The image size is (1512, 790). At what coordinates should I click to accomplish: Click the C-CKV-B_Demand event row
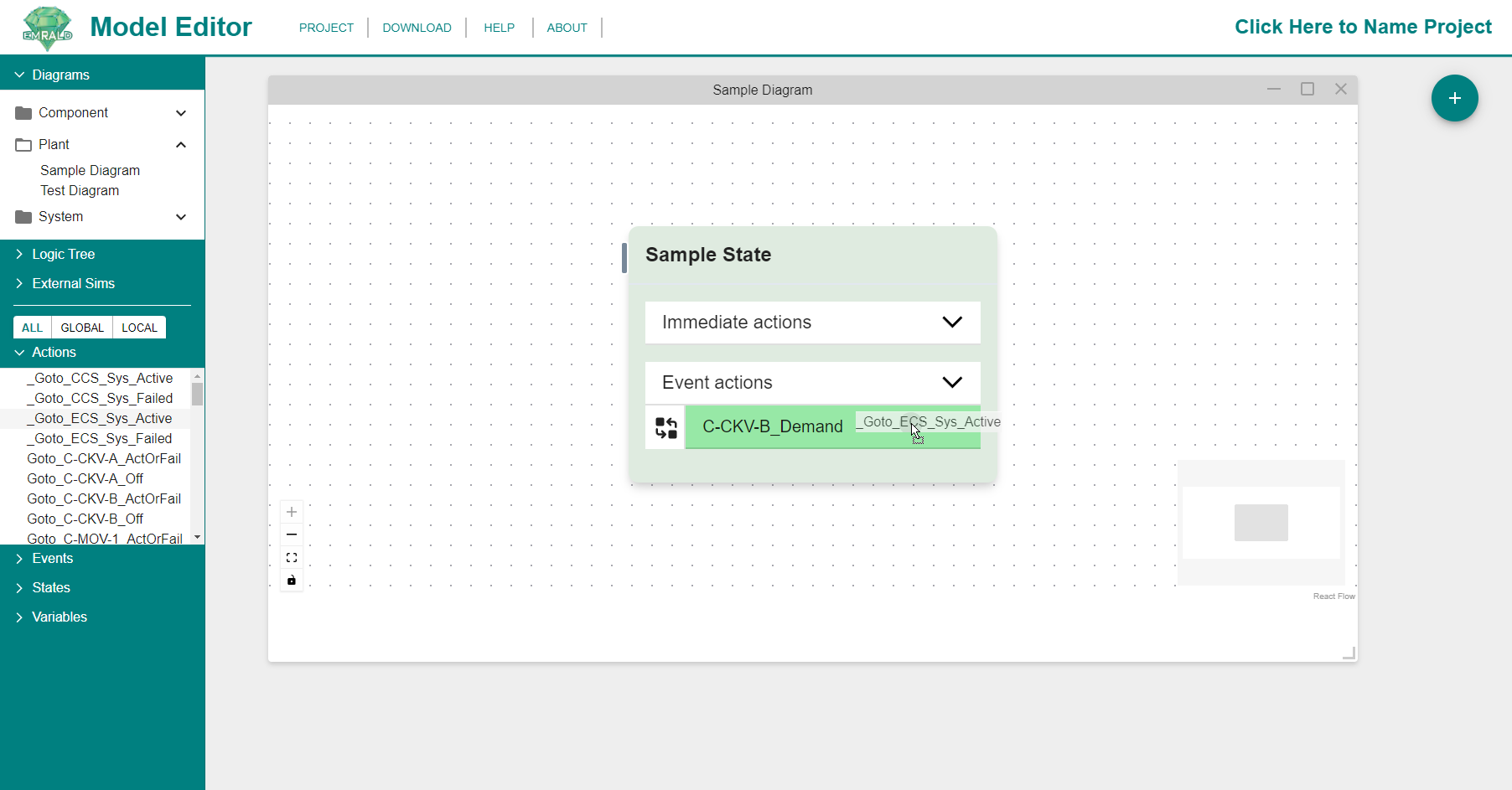pos(832,427)
